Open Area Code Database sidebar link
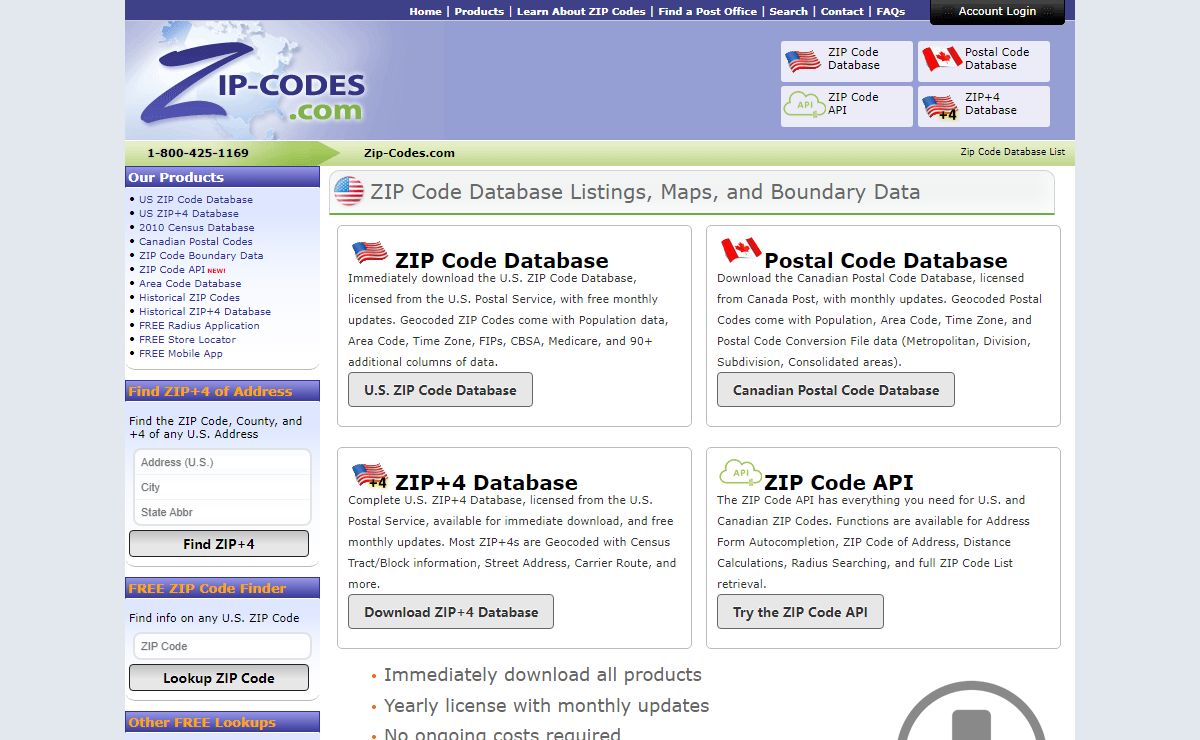This screenshot has height=740, width=1200. [190, 283]
